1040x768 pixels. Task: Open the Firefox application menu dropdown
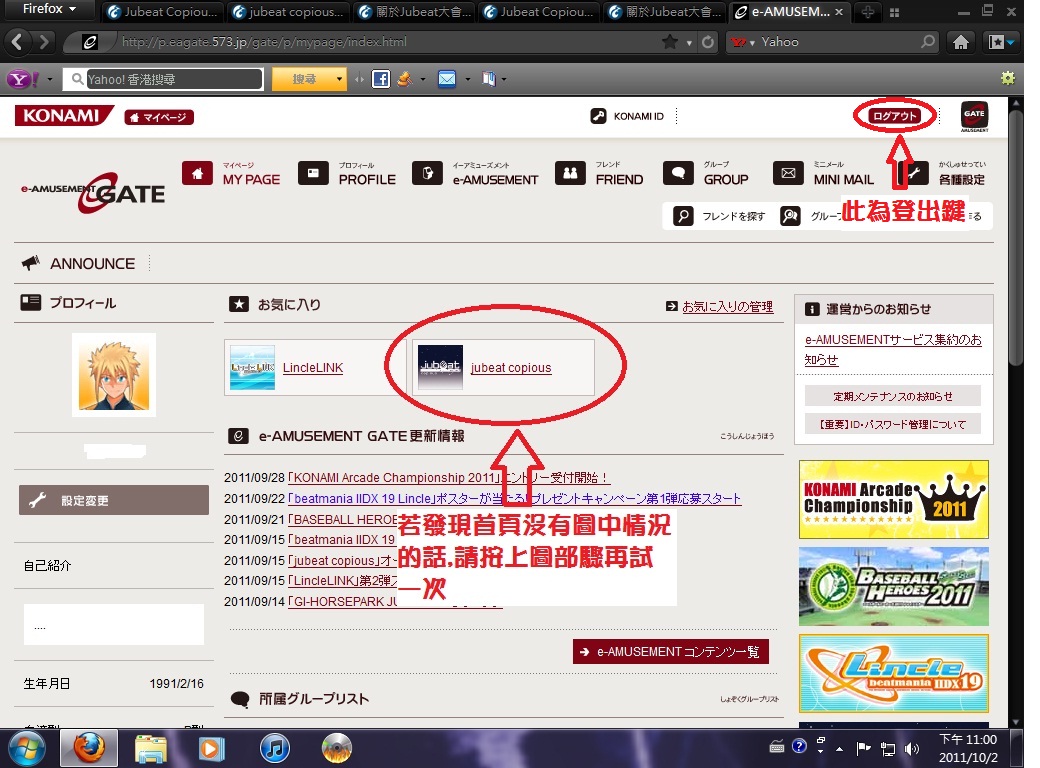pyautogui.click(x=50, y=10)
